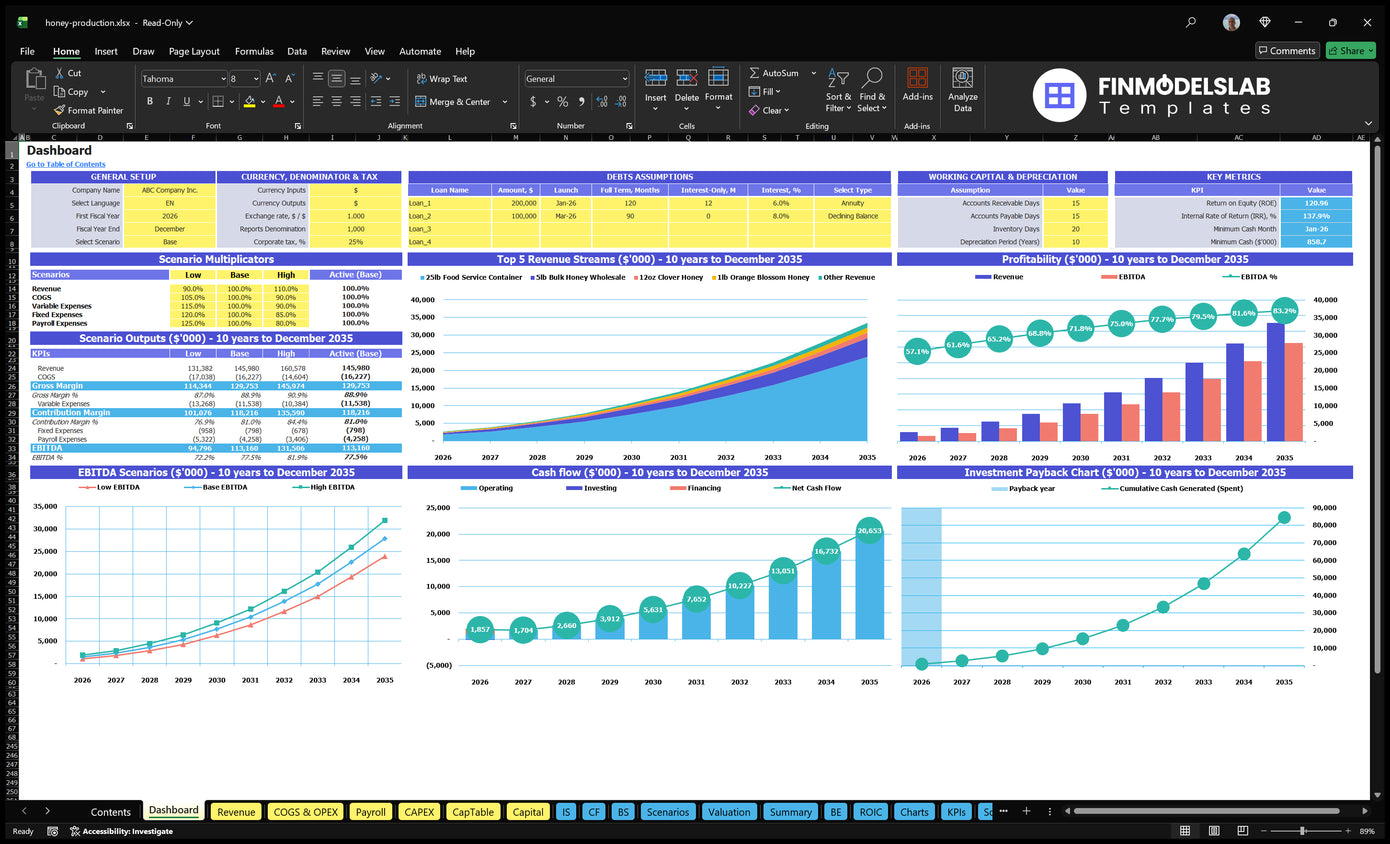1390x844 pixels.
Task: Select top align icon
Action: click(x=317, y=78)
